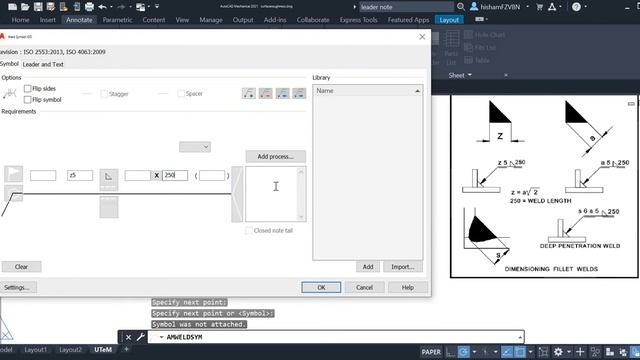Screen dimensions: 640x360
Task: Click the weld size field containing z5
Action: point(80,175)
